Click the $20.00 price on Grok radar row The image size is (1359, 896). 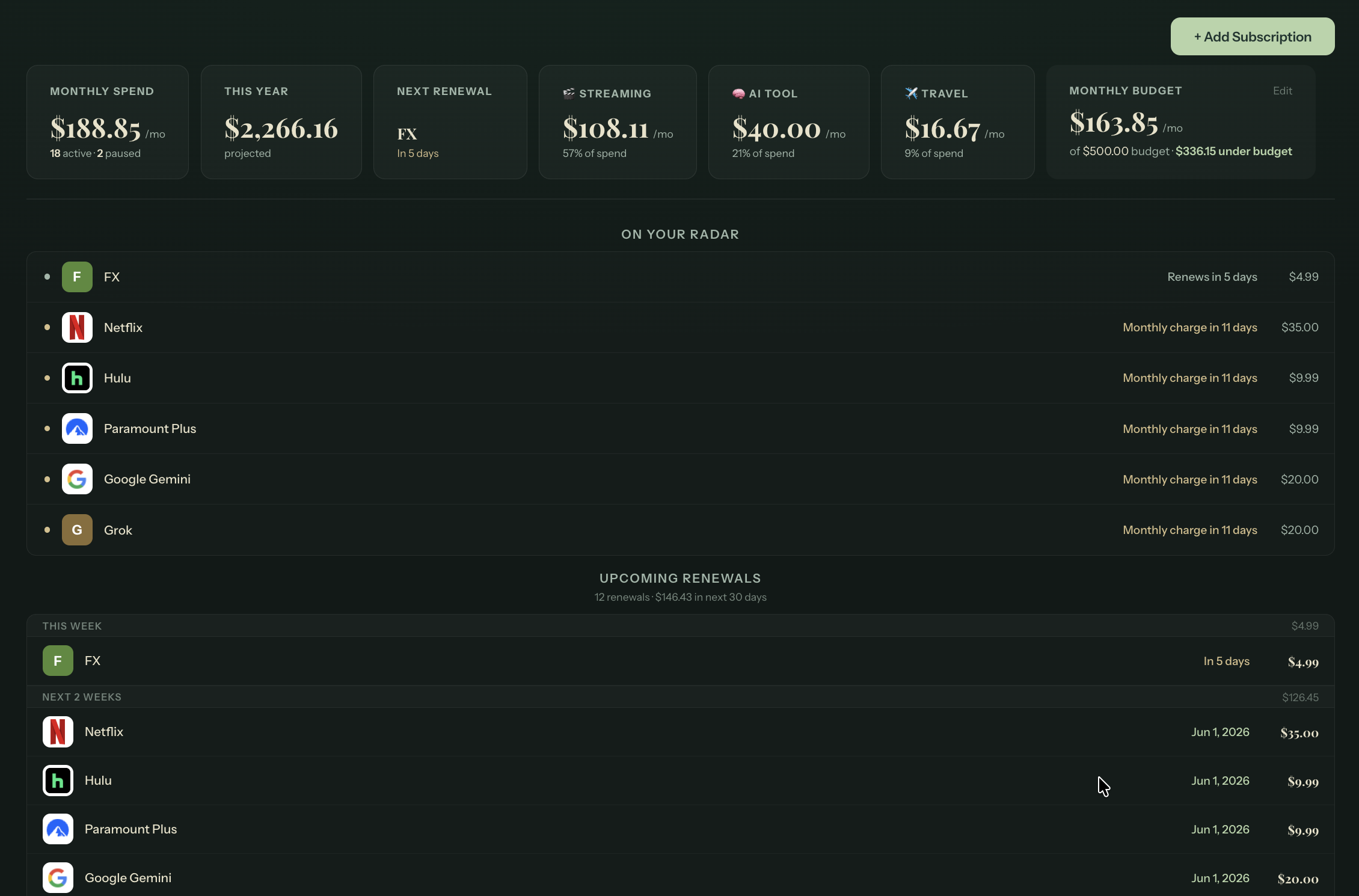point(1299,530)
